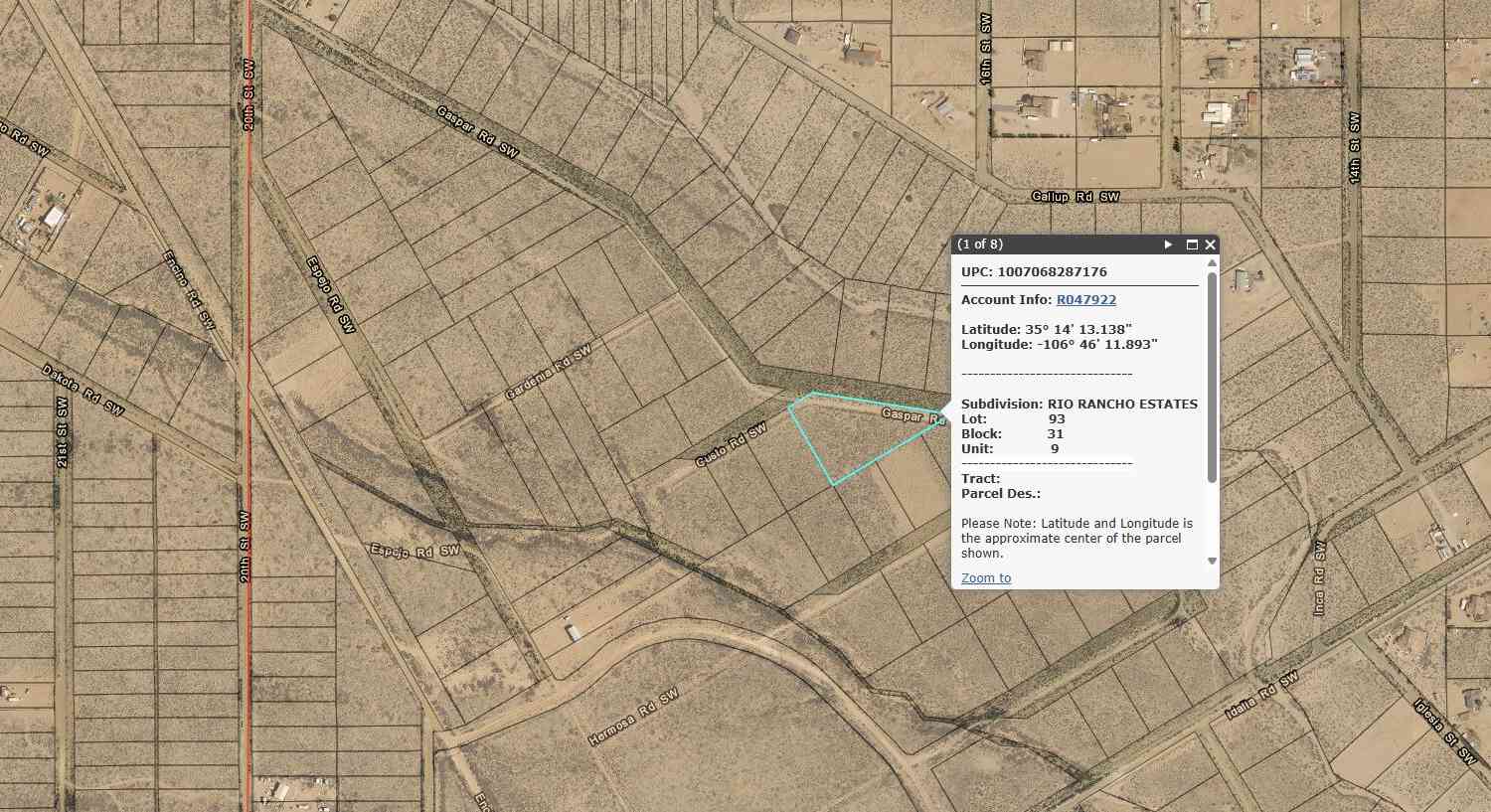1491x812 pixels.
Task: Click the Longitude value in the popup
Action: [x=1096, y=344]
